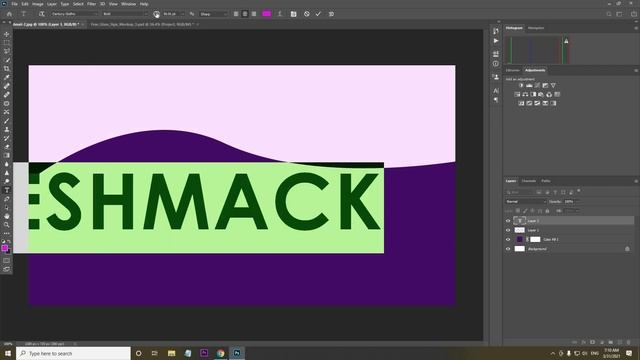Screen dimensions: 640x360
Task: Select the Eyedropper tool
Action: click(7, 78)
